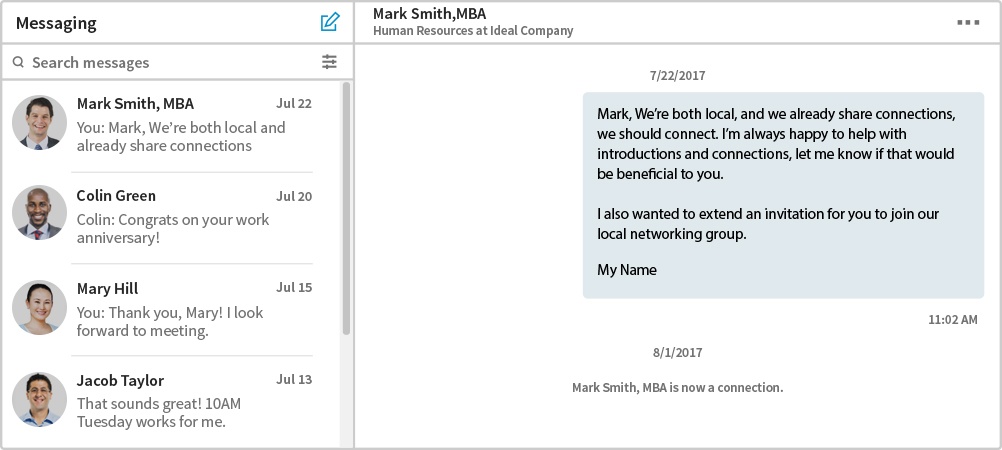Screen dimensions: 1002x450
Task: Open the message filter settings icon
Action: [329, 62]
